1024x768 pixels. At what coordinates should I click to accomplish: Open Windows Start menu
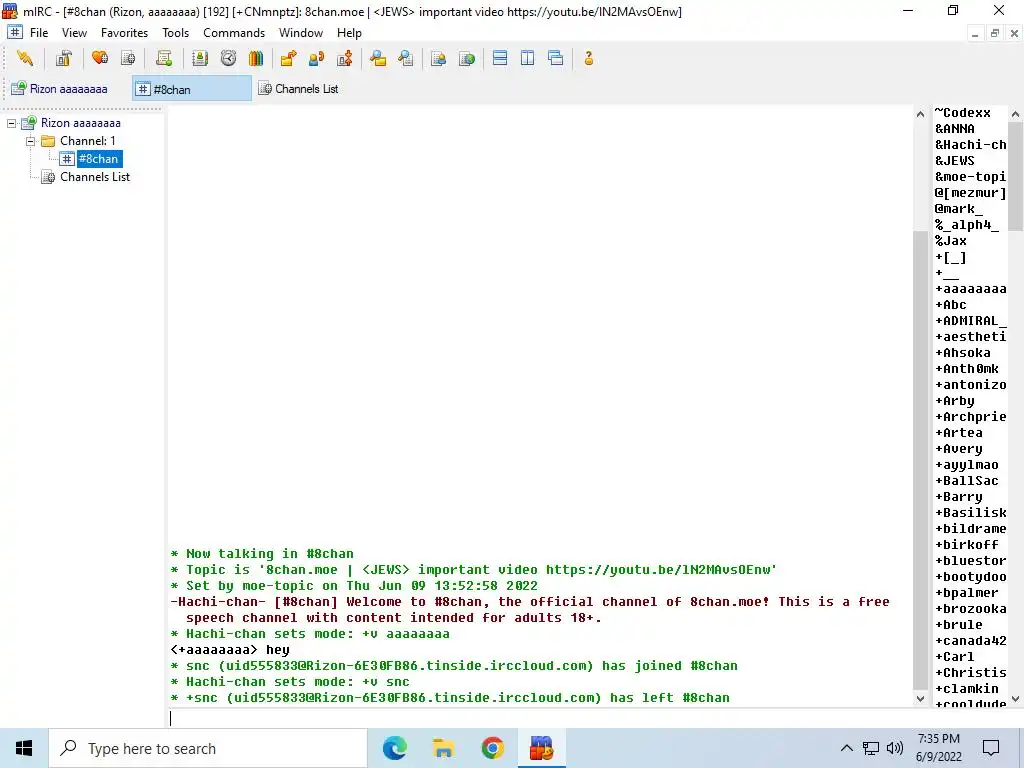(x=24, y=748)
